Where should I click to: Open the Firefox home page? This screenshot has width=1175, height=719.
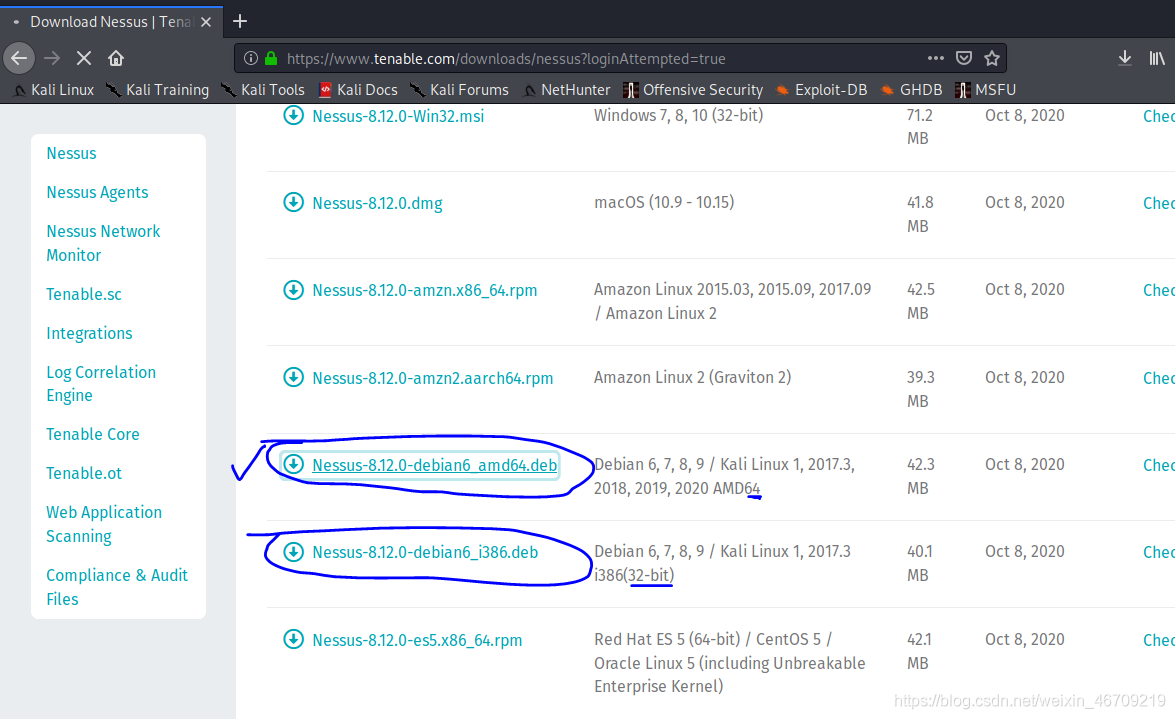pyautogui.click(x=115, y=58)
